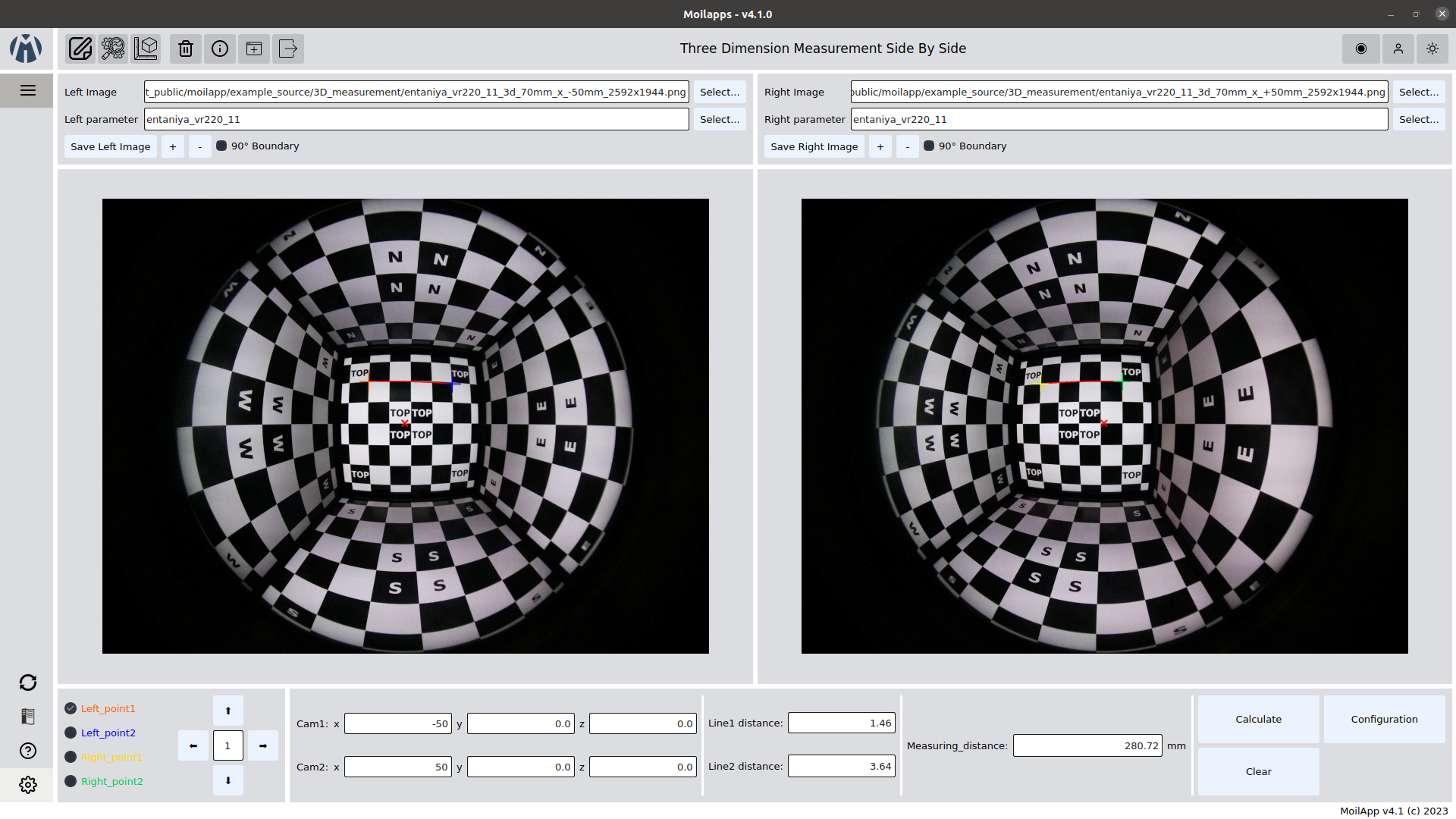
Task: Click the Right Image path field
Action: pyautogui.click(x=1119, y=92)
